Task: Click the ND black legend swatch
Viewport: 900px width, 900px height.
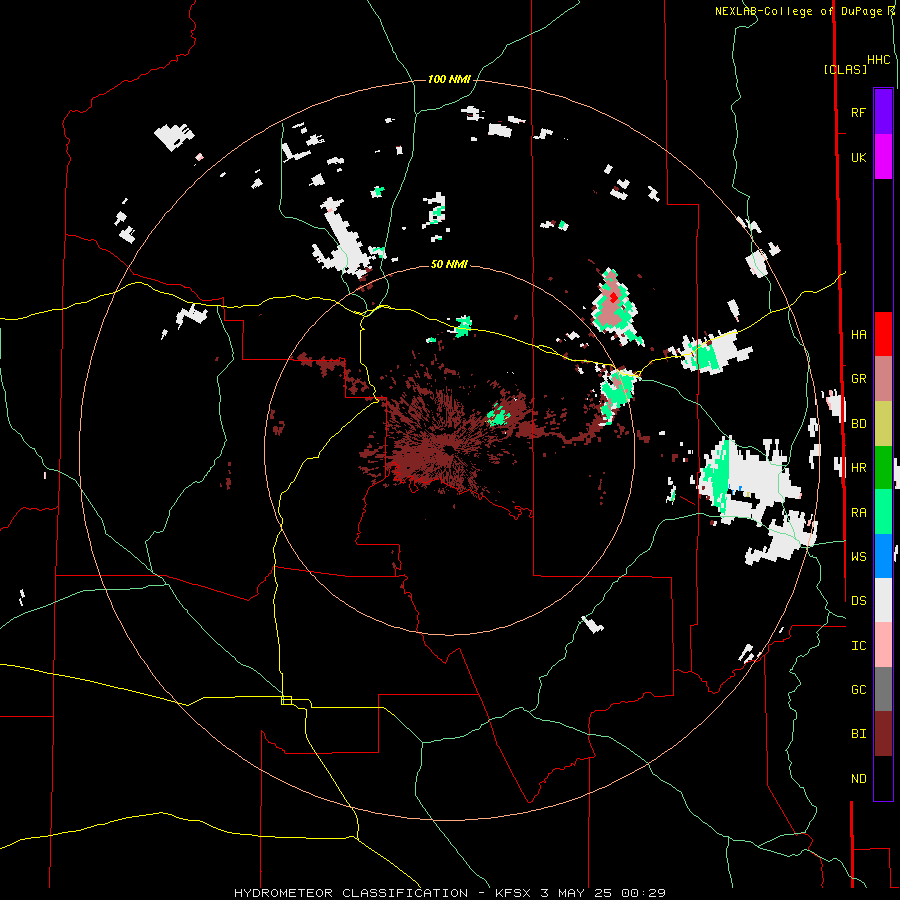Action: pos(883,778)
